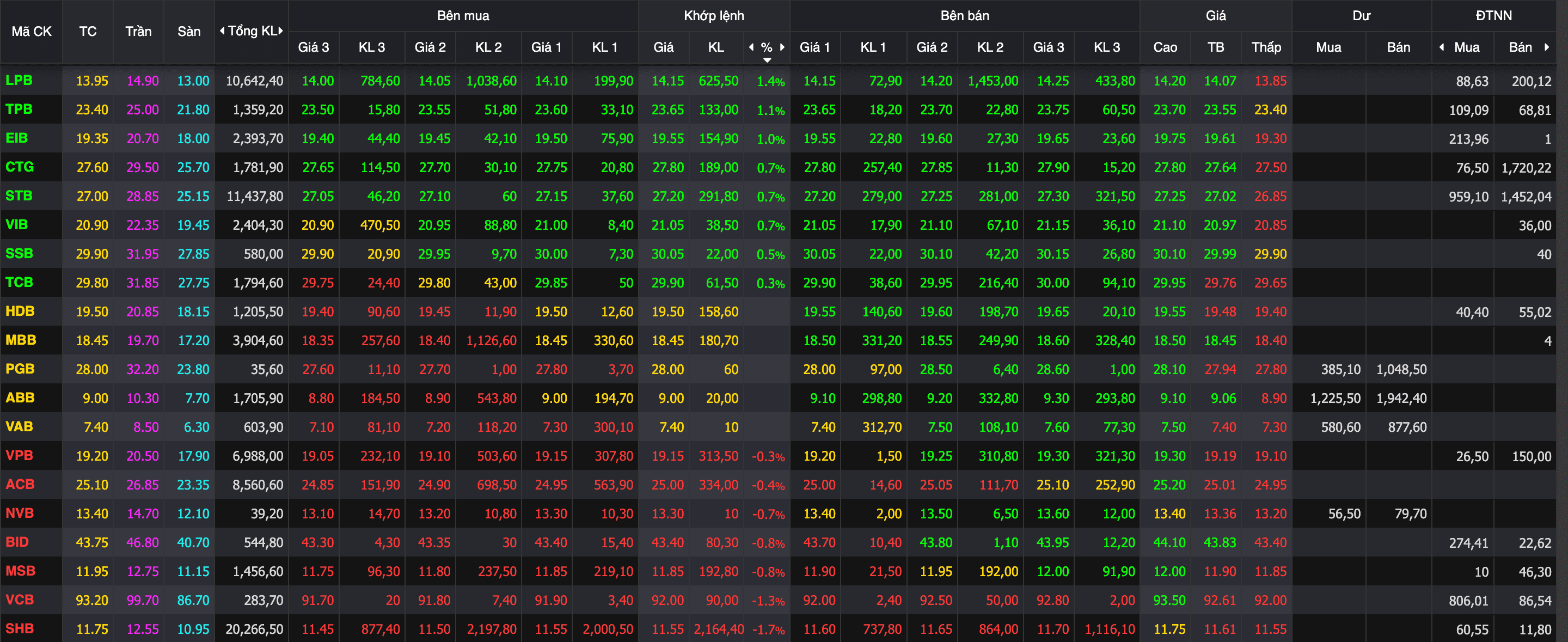This screenshot has width=1568, height=642.
Task: Click the right arrow beside Tổng KL header
Action: click(280, 31)
